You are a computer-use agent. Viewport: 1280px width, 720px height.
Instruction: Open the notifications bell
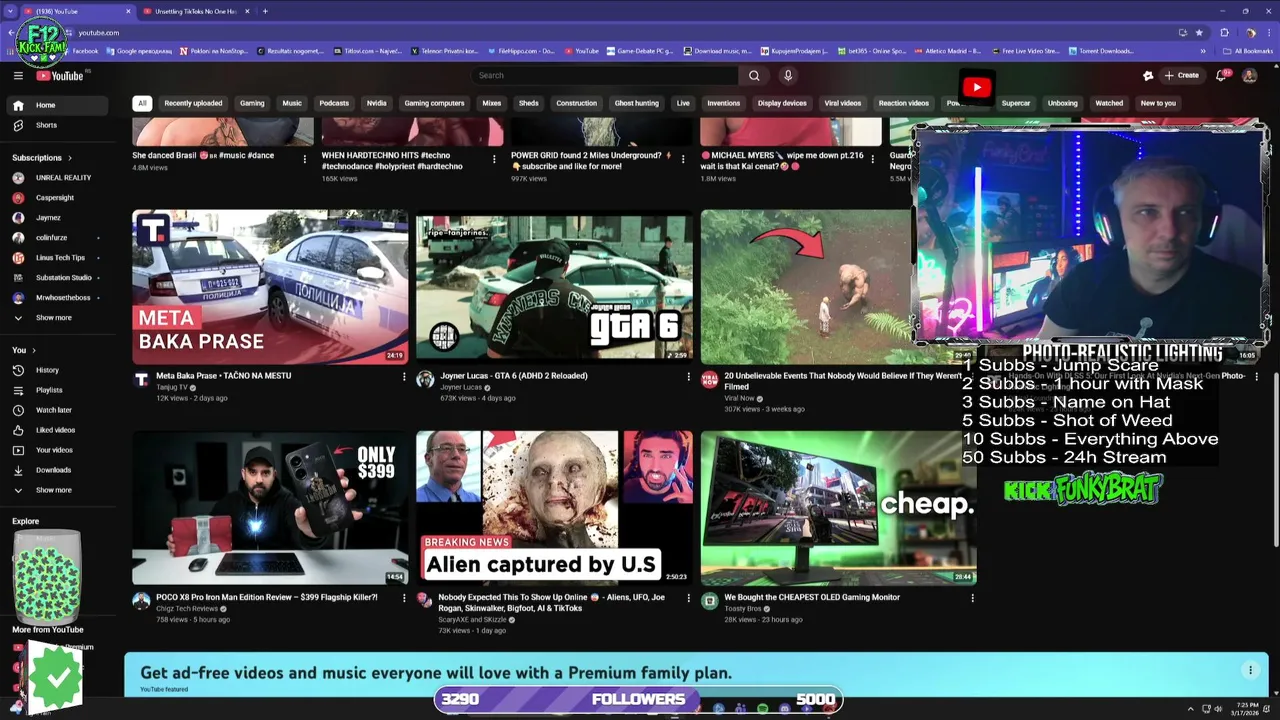point(1221,75)
